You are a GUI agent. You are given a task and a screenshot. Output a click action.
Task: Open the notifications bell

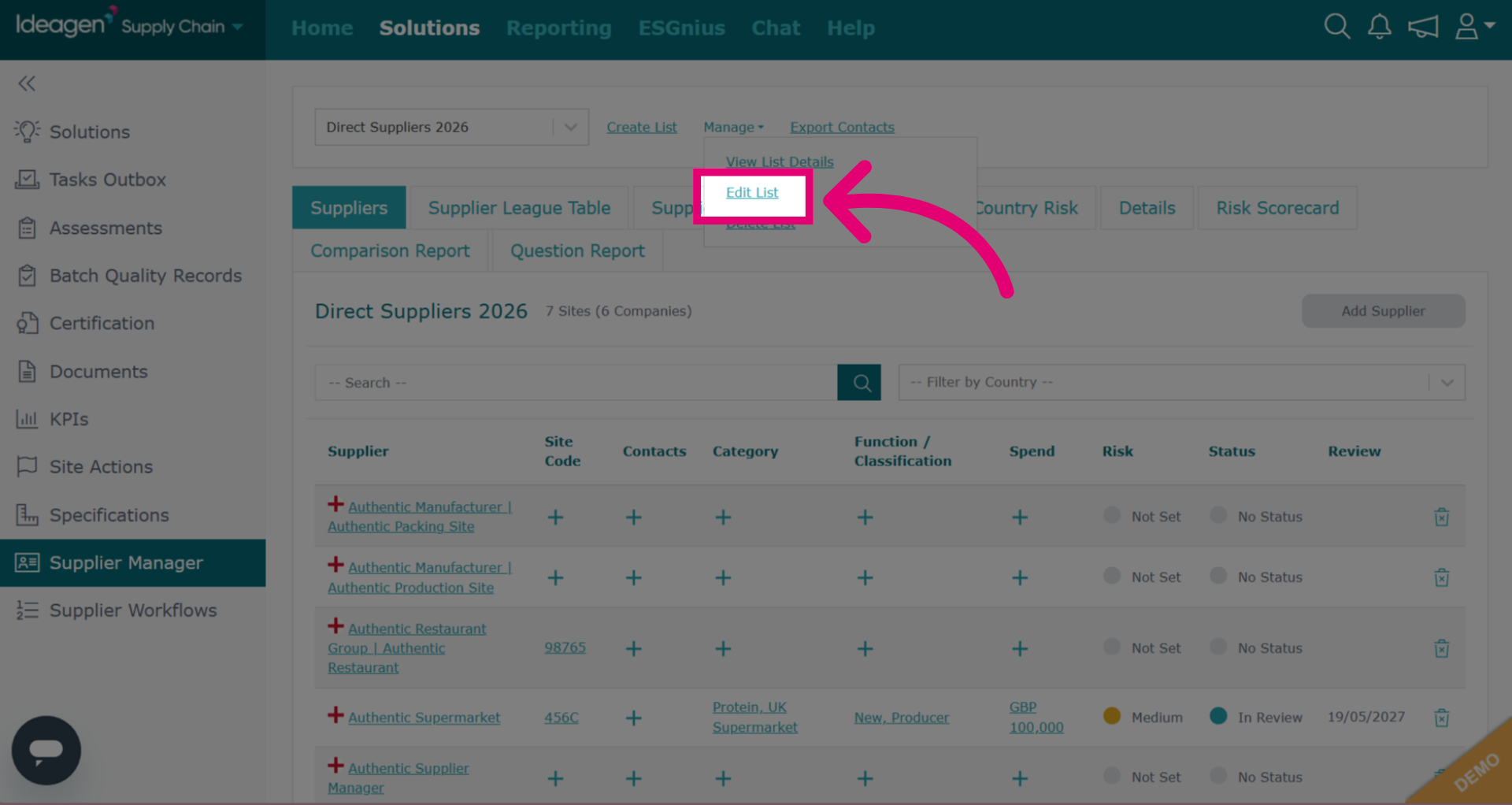tap(1379, 27)
